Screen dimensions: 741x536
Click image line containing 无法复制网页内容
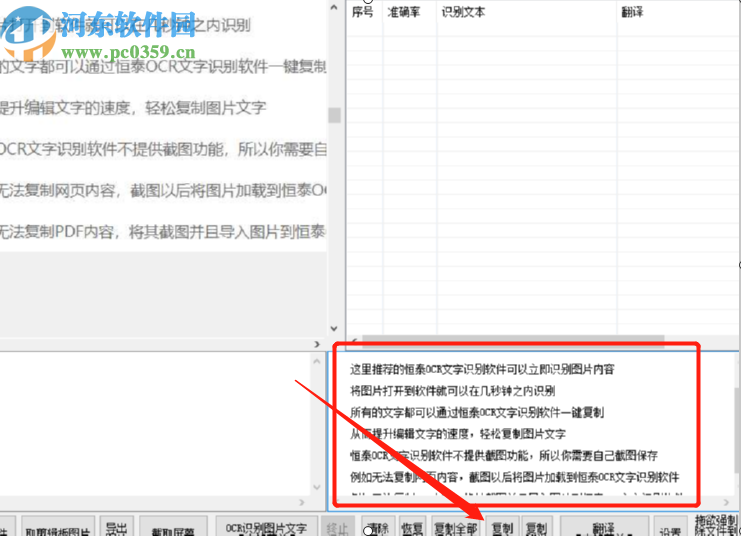coord(163,191)
